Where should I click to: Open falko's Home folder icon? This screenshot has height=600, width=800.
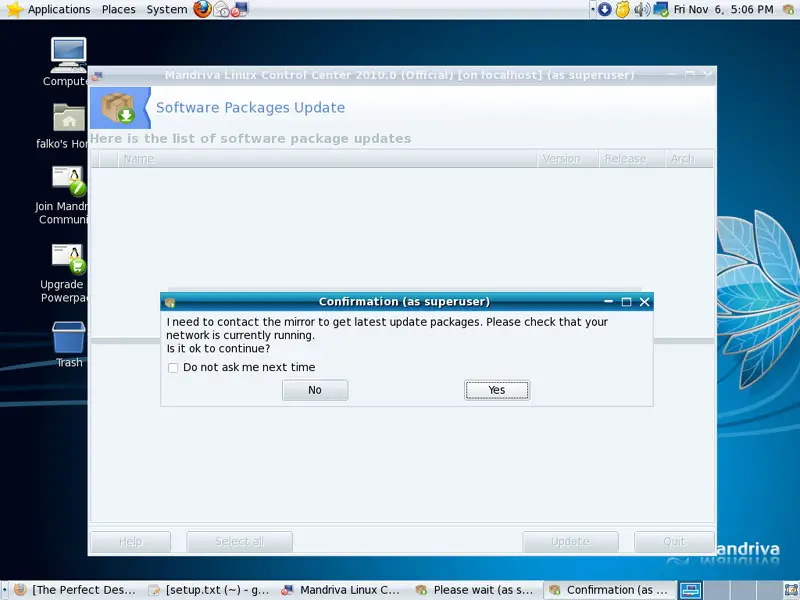click(x=68, y=118)
